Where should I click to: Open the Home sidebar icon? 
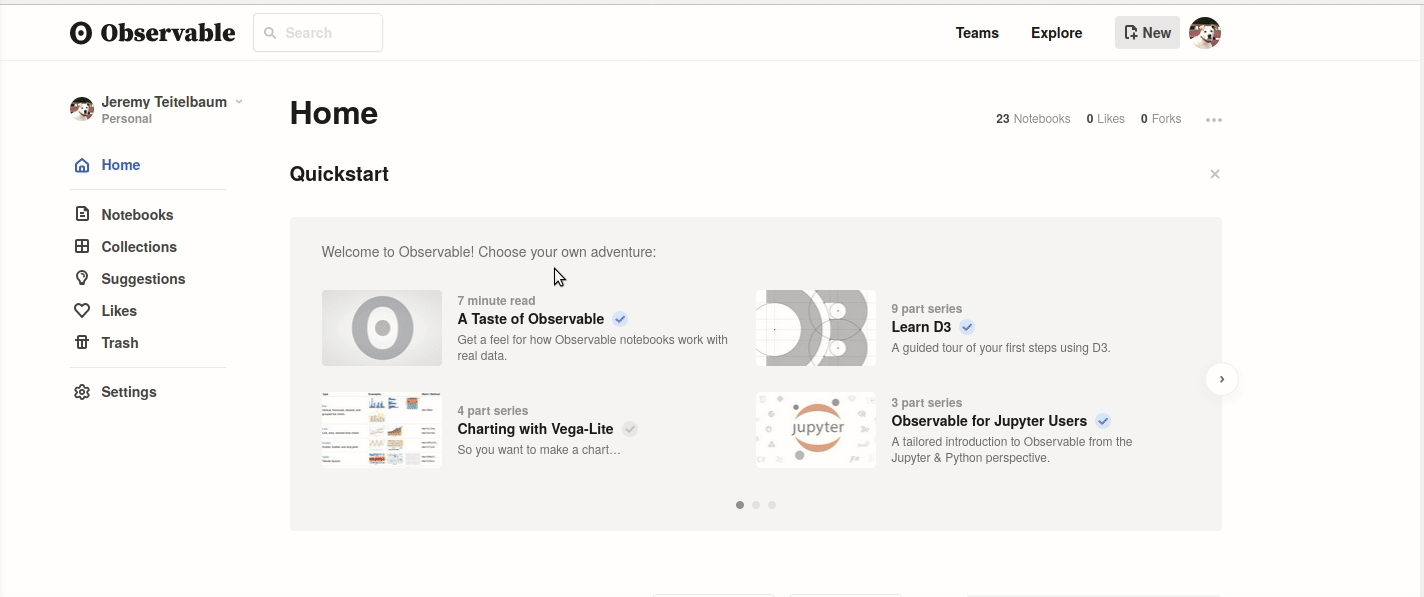[x=82, y=165]
